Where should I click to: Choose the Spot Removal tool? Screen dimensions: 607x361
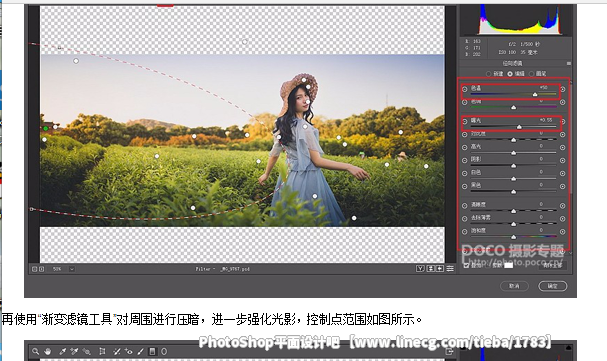pyautogui.click(x=116, y=351)
